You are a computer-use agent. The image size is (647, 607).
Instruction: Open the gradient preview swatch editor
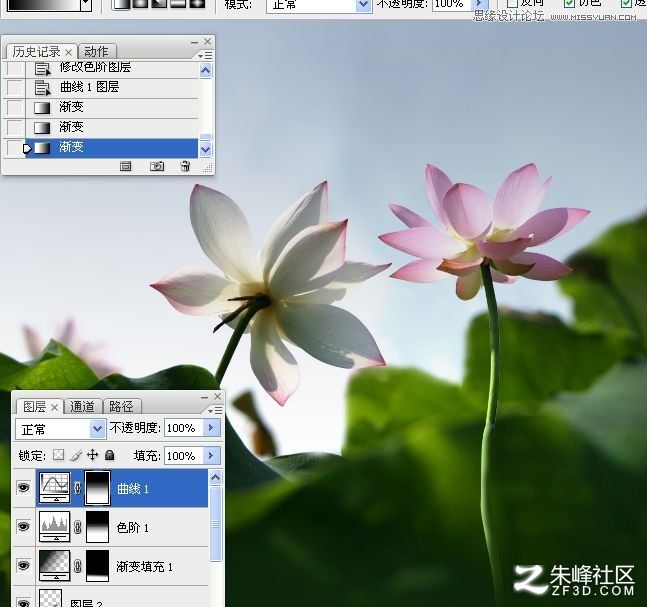click(44, 5)
